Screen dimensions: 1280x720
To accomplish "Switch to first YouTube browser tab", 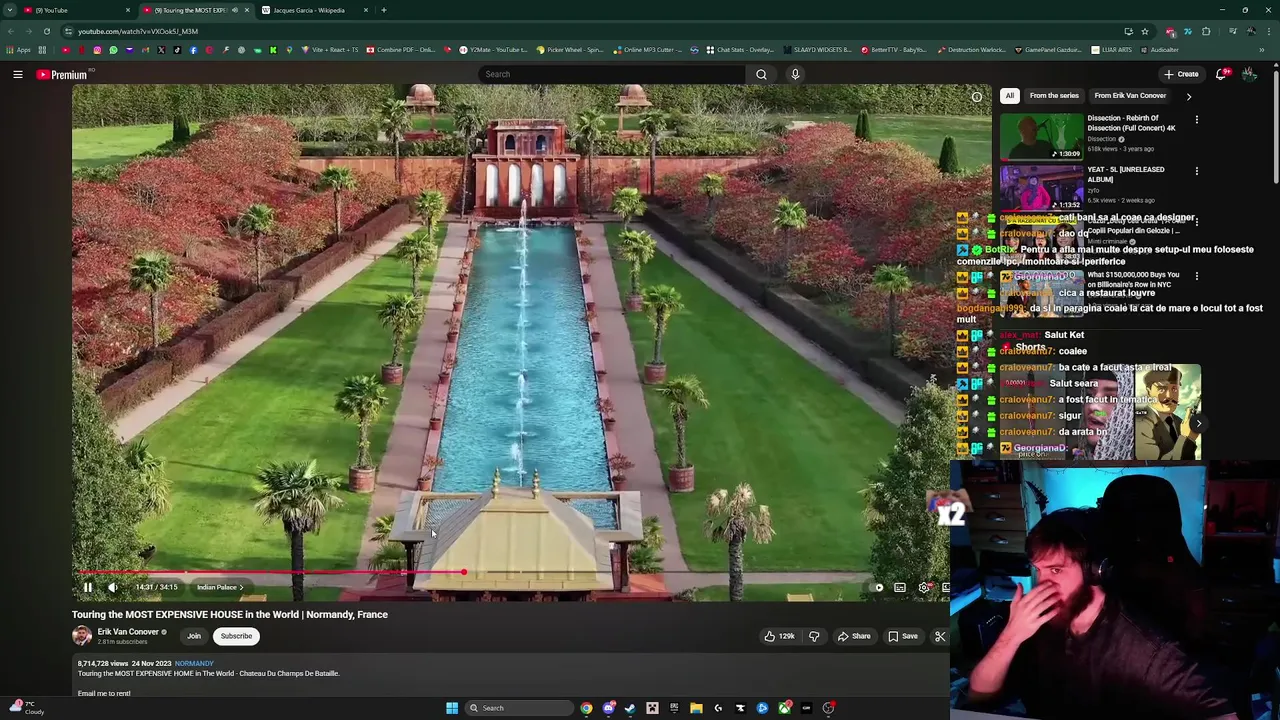I will tap(75, 10).
